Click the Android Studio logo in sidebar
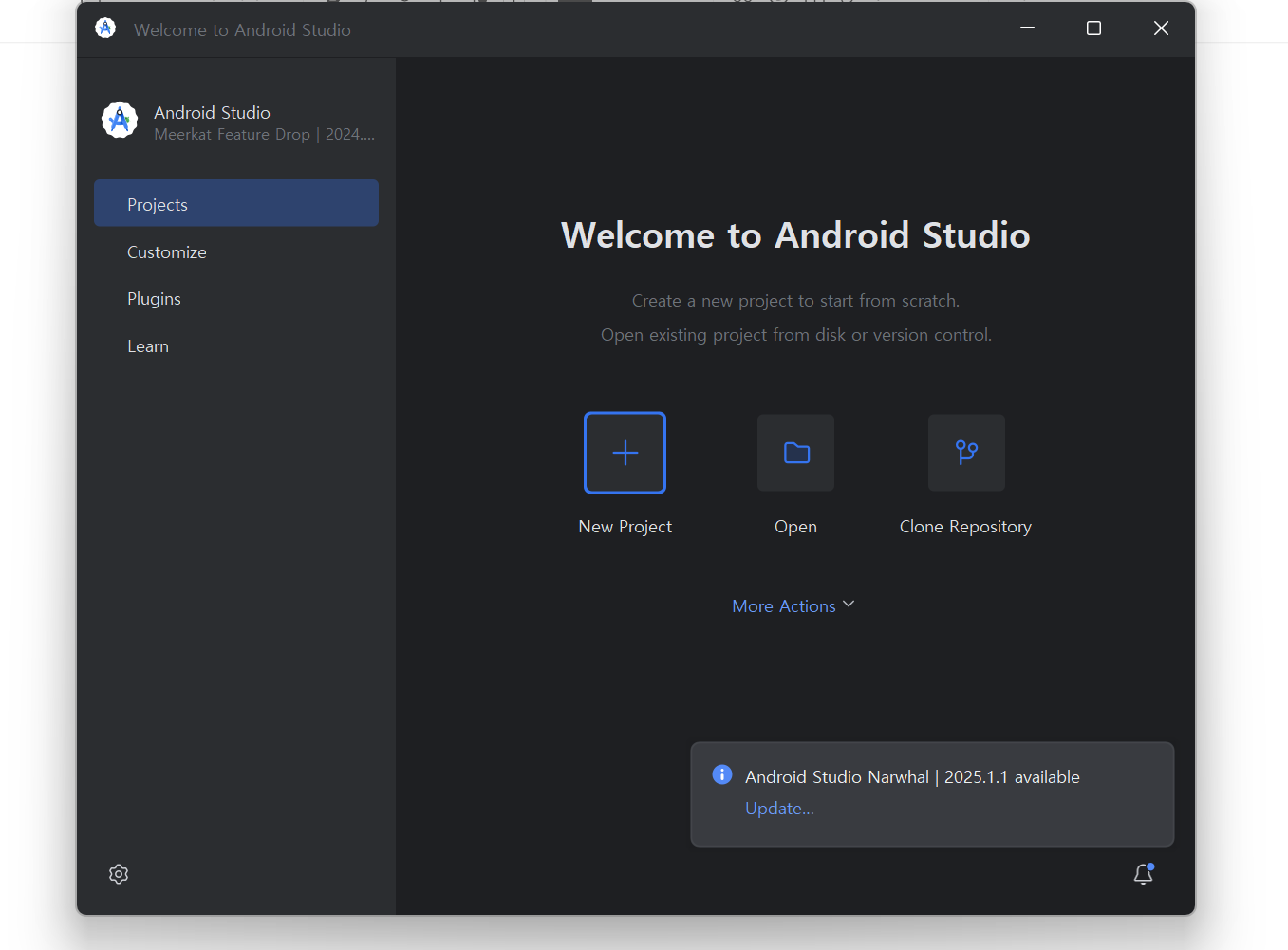This screenshot has height=950, width=1288. click(x=120, y=121)
